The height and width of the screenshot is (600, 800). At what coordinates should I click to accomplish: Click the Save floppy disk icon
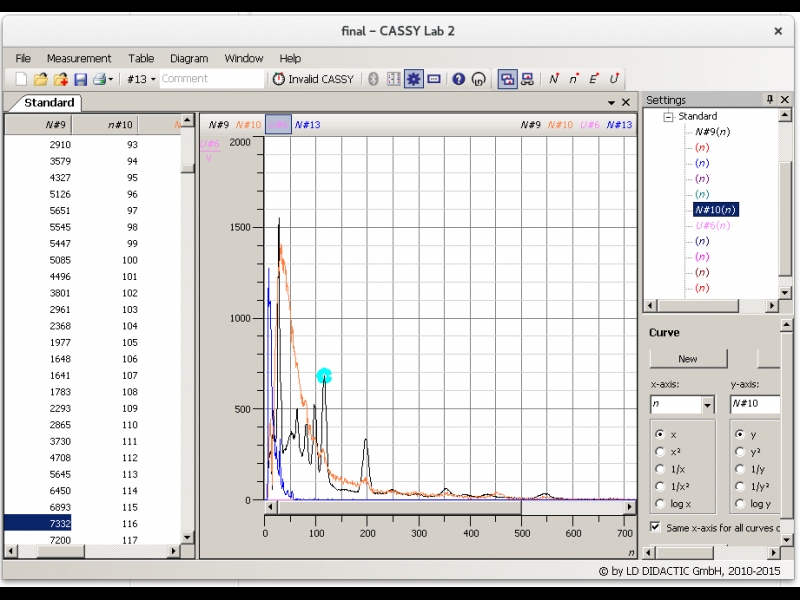point(80,79)
